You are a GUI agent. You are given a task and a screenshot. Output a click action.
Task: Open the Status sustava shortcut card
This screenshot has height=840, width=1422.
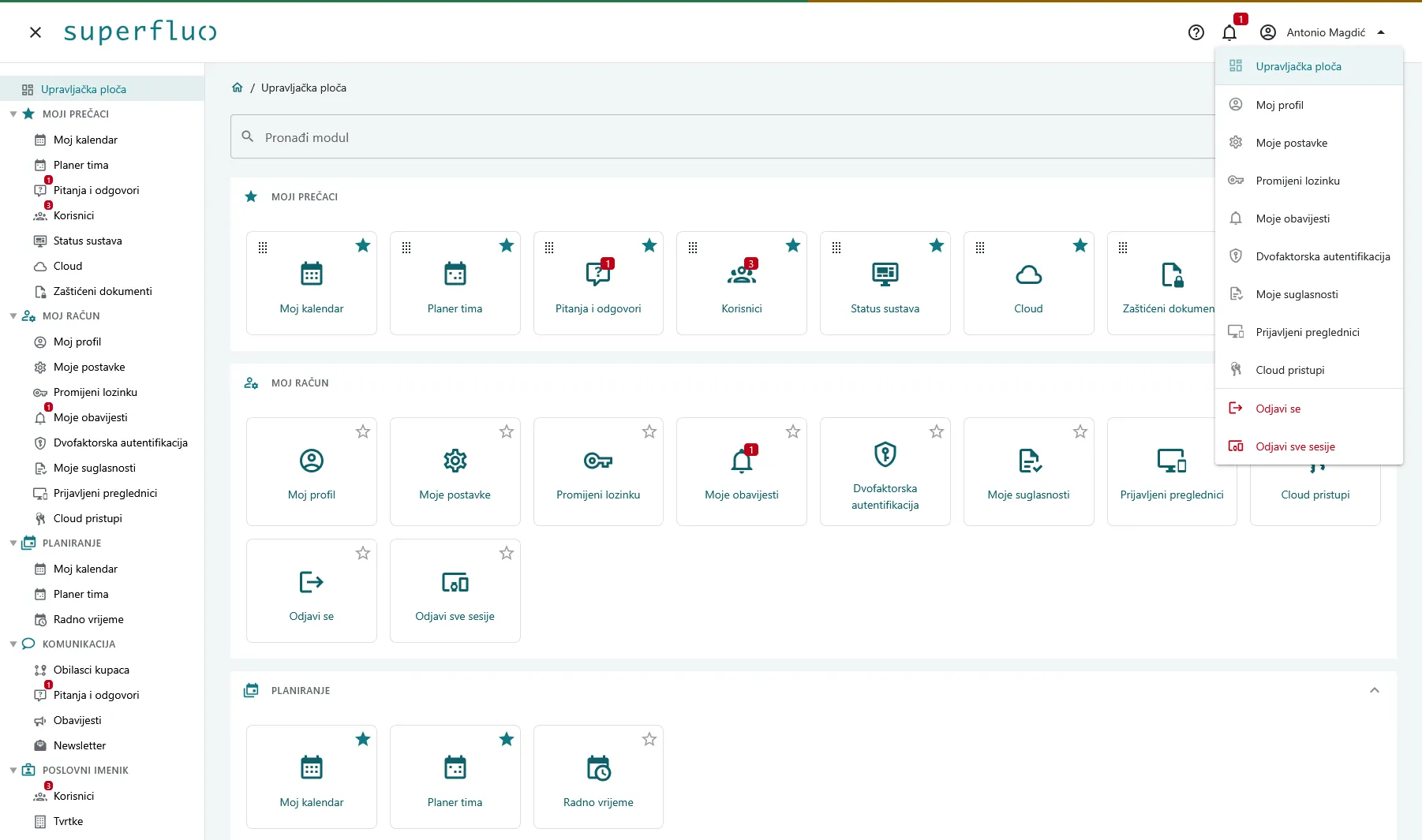click(x=885, y=283)
